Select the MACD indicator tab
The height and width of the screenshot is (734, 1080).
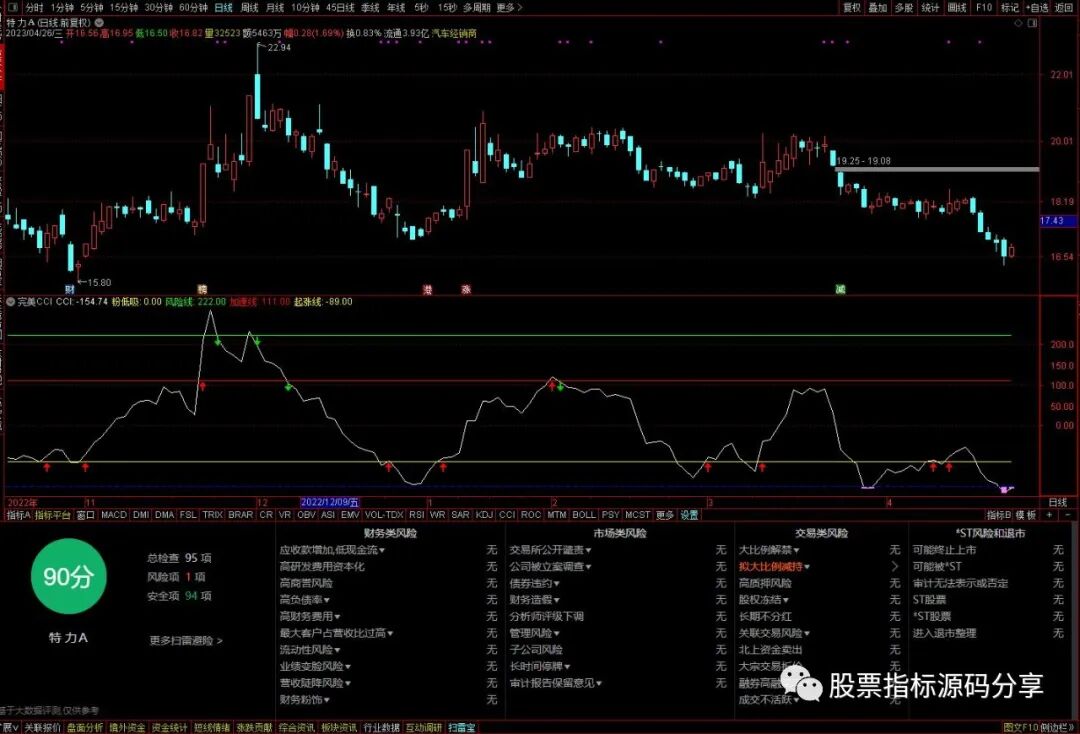coord(114,514)
